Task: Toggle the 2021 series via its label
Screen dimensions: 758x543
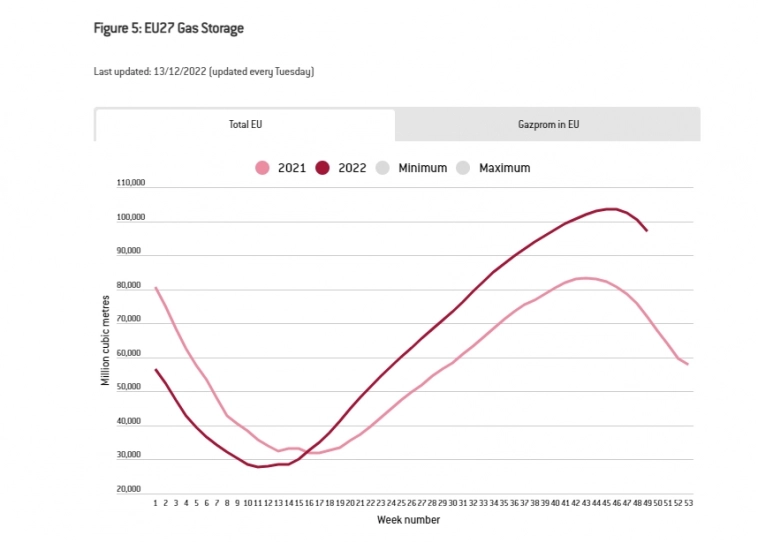Action: click(x=291, y=168)
